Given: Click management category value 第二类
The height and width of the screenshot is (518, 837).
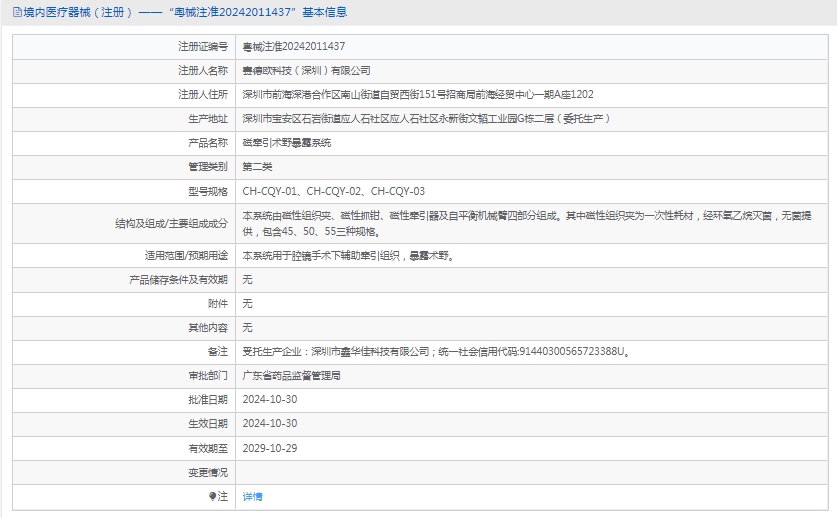Looking at the screenshot, I should pyautogui.click(x=257, y=167).
